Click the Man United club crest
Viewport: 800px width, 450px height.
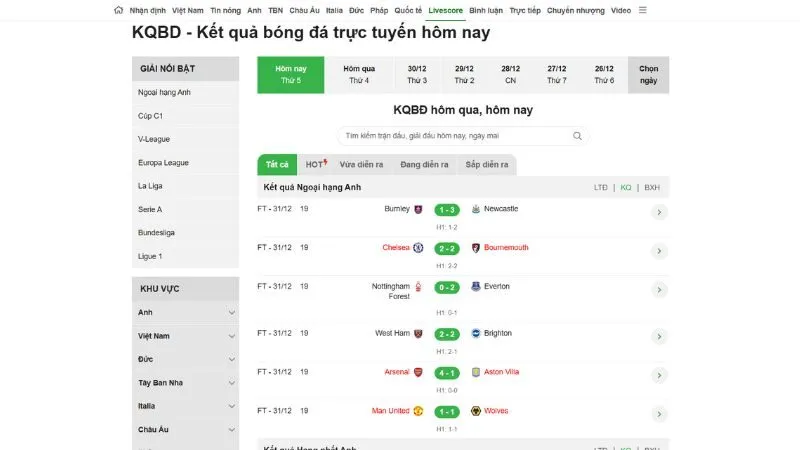pos(418,411)
